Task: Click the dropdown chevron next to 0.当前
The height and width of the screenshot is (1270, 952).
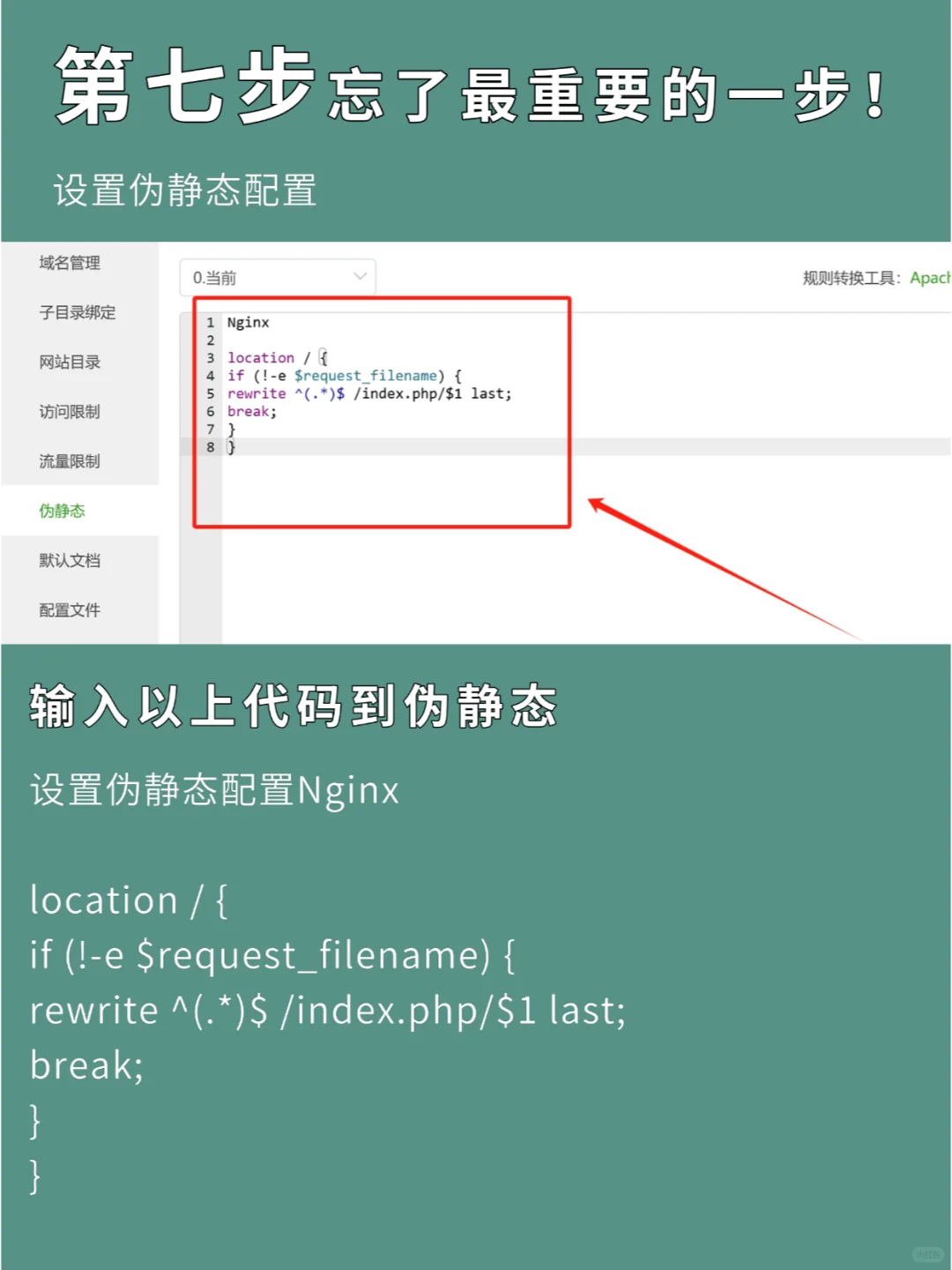Action: 360,277
